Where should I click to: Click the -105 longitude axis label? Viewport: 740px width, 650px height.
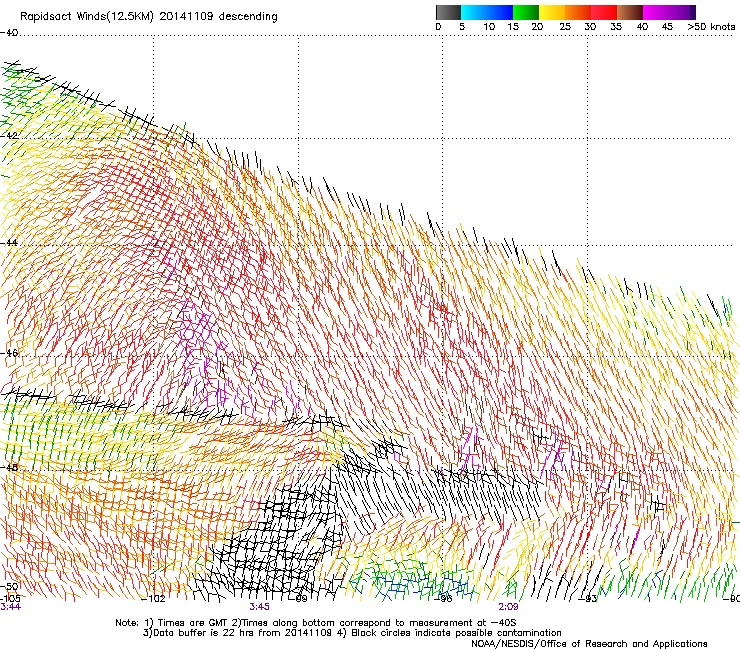click(10, 598)
